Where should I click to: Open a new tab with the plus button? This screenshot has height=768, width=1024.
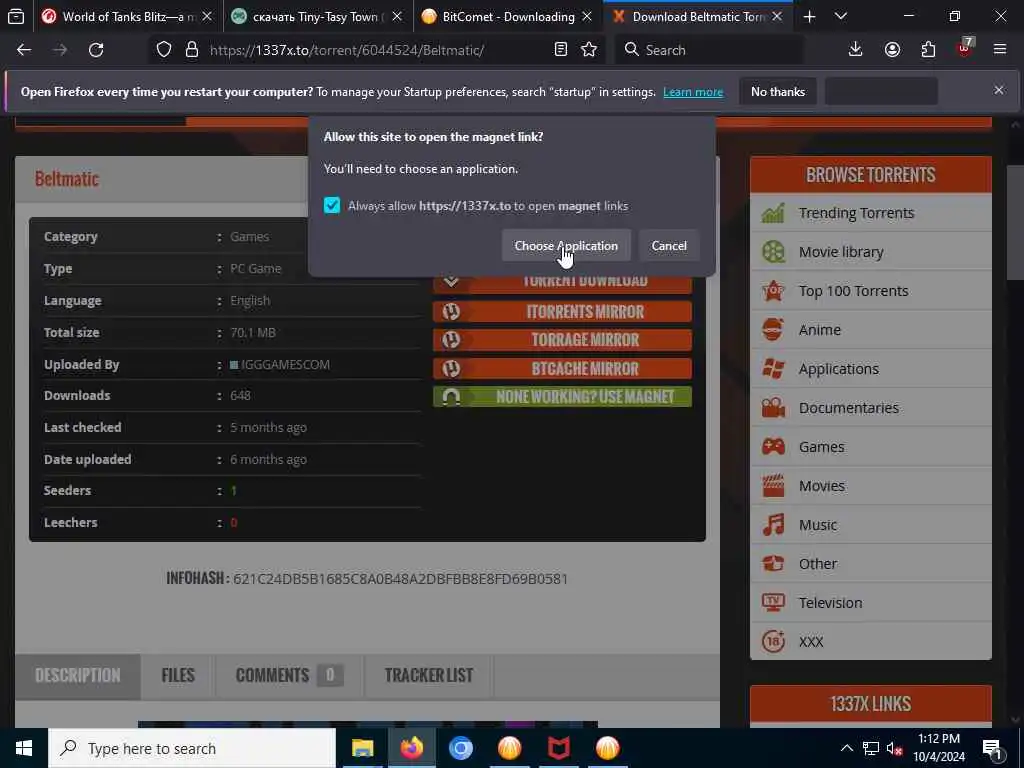[809, 16]
